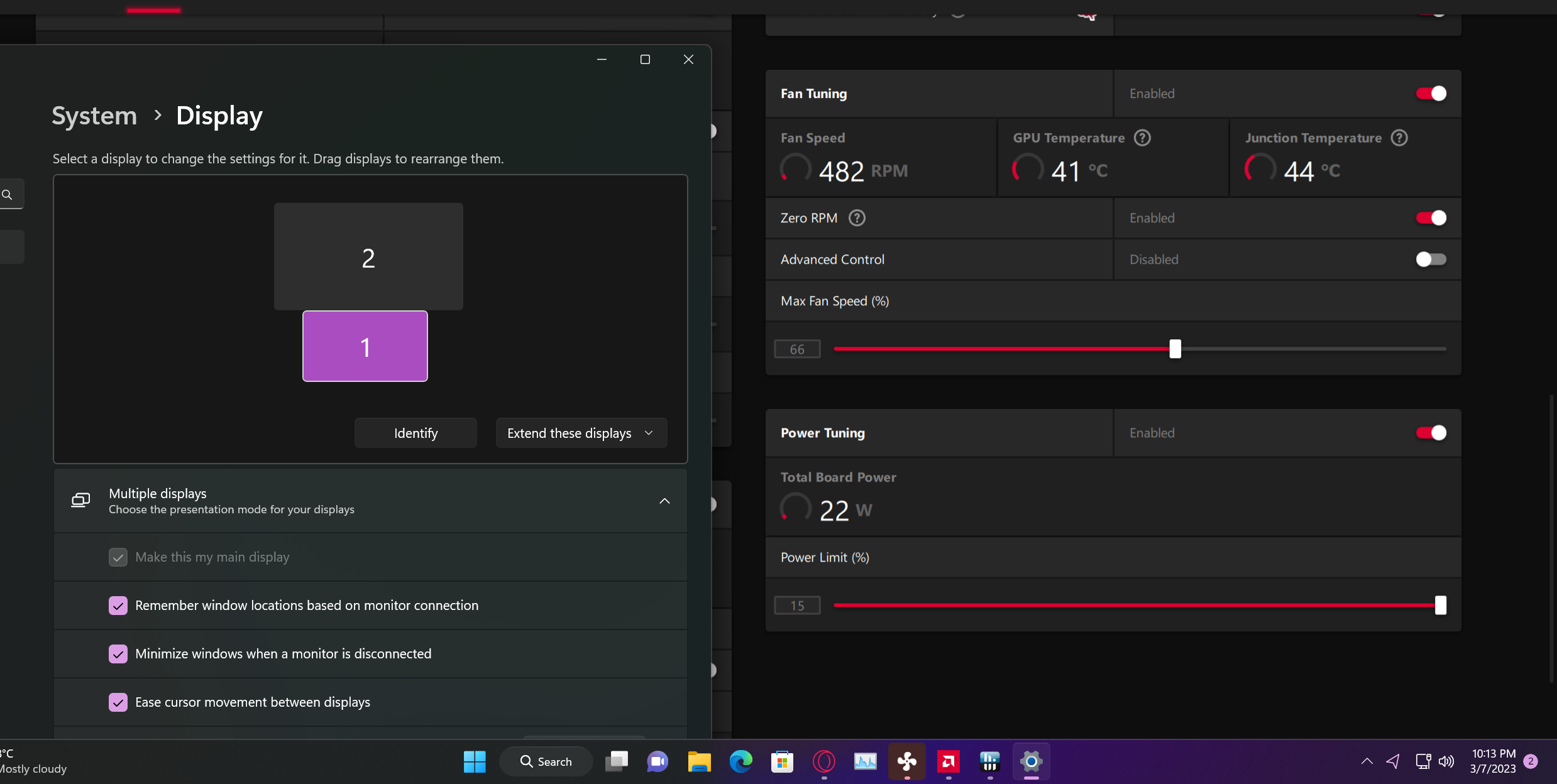1557x784 pixels.
Task: Select display 2 thumbnail
Action: pos(368,256)
